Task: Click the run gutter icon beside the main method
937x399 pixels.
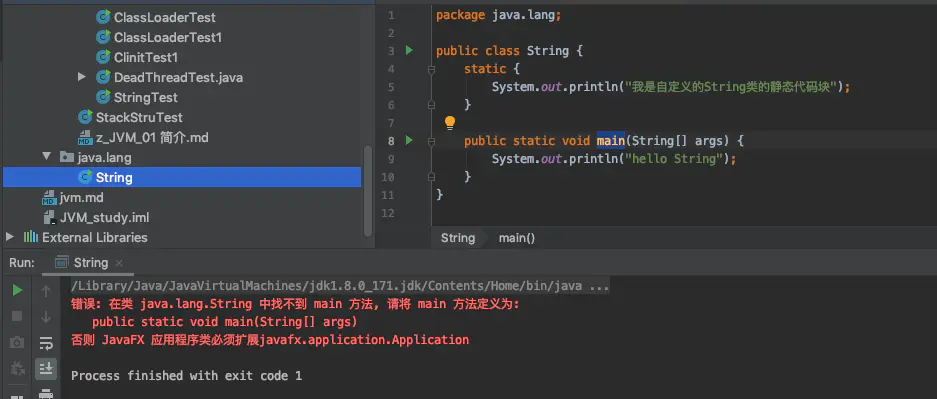Action: (x=409, y=140)
